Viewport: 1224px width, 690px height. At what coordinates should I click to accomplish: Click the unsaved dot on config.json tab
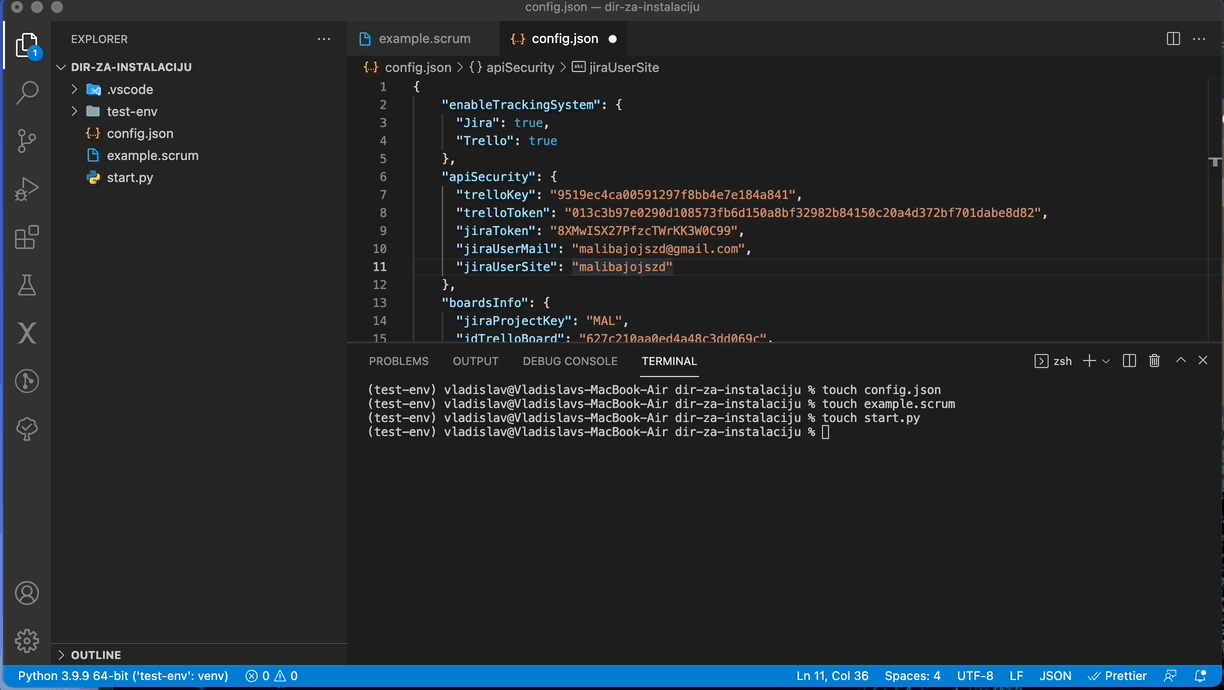tap(613, 39)
